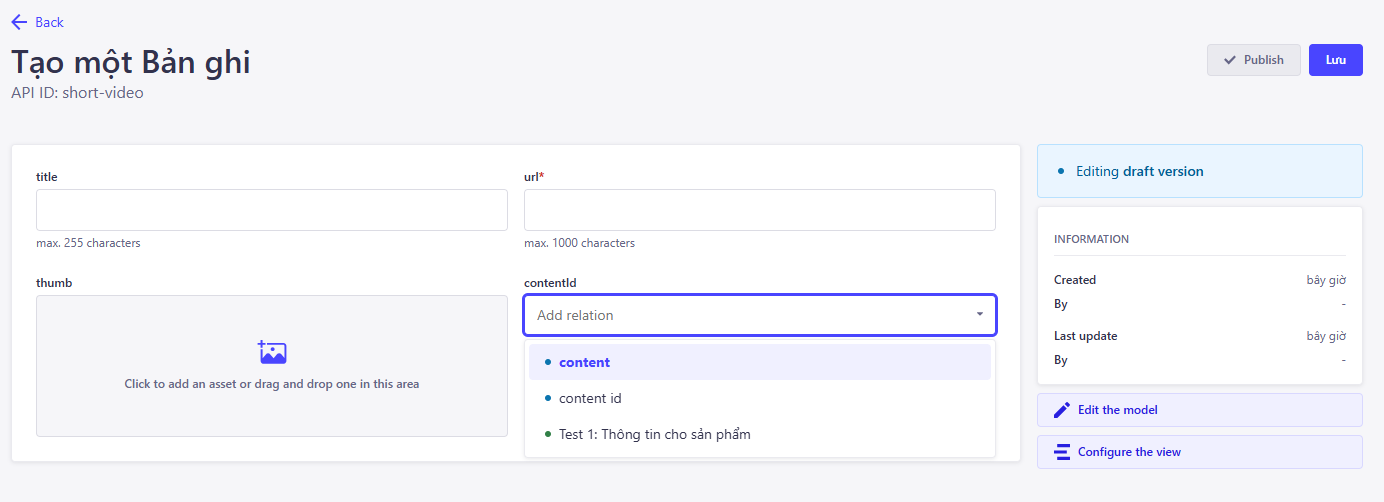Click the Lưu save button

click(x=1336, y=60)
